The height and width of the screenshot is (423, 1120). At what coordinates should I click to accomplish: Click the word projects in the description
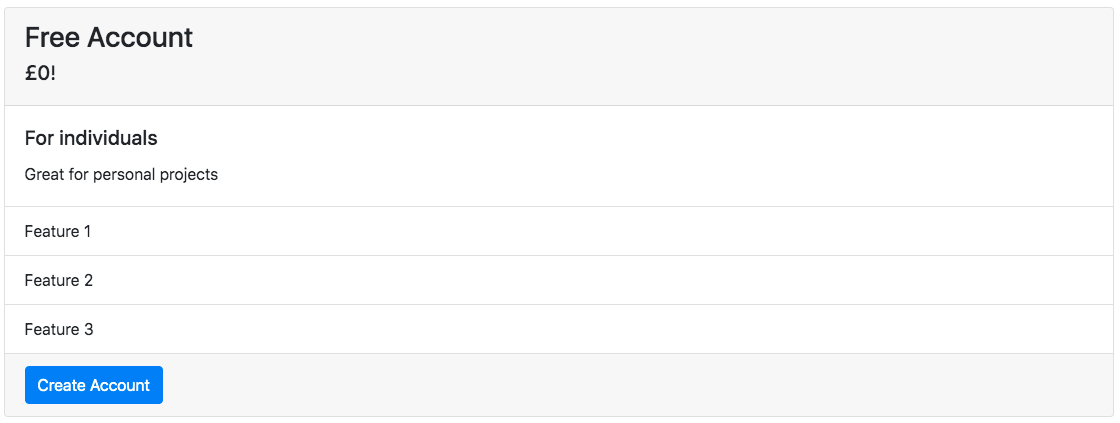click(191, 175)
